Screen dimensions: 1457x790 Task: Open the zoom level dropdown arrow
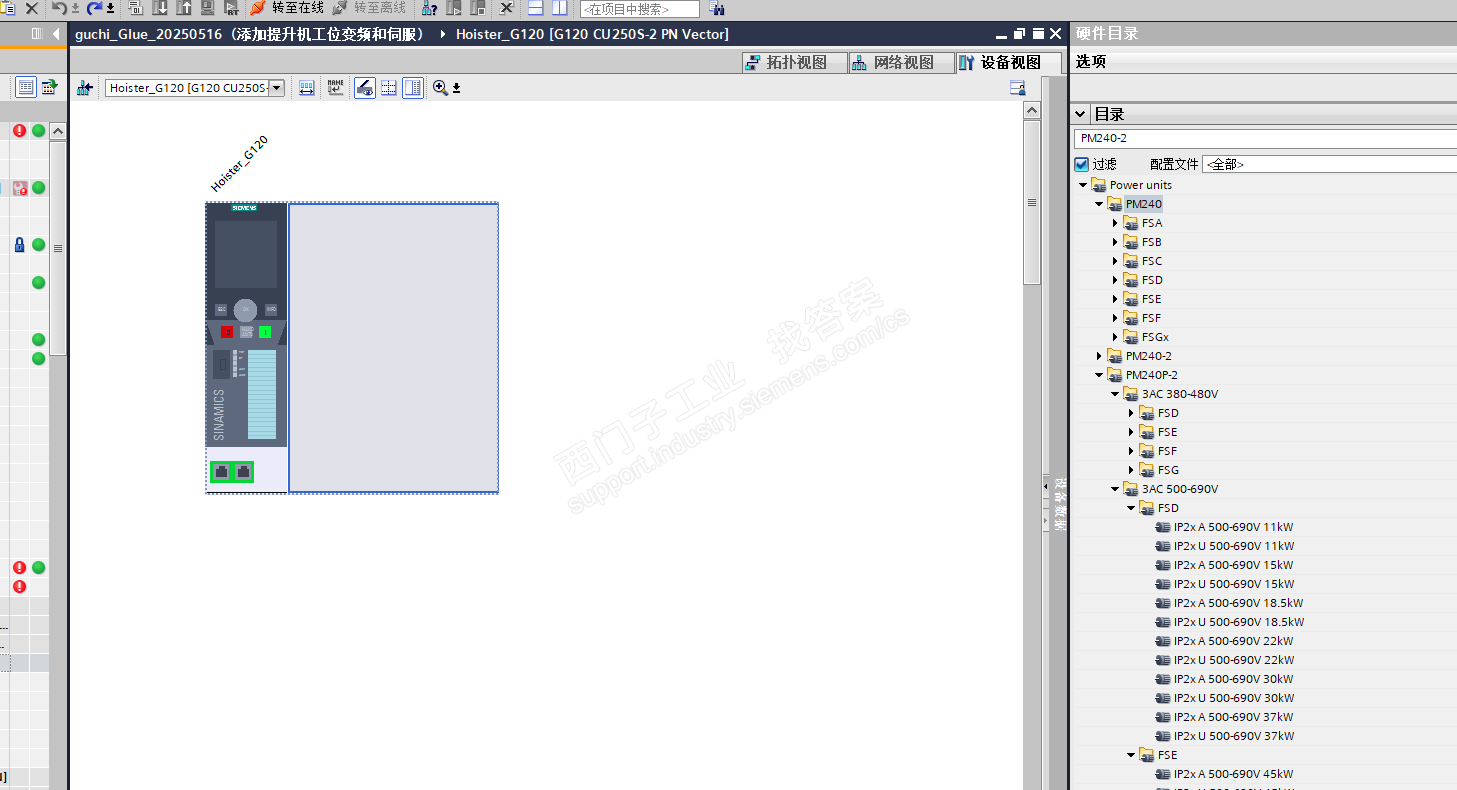click(x=457, y=88)
